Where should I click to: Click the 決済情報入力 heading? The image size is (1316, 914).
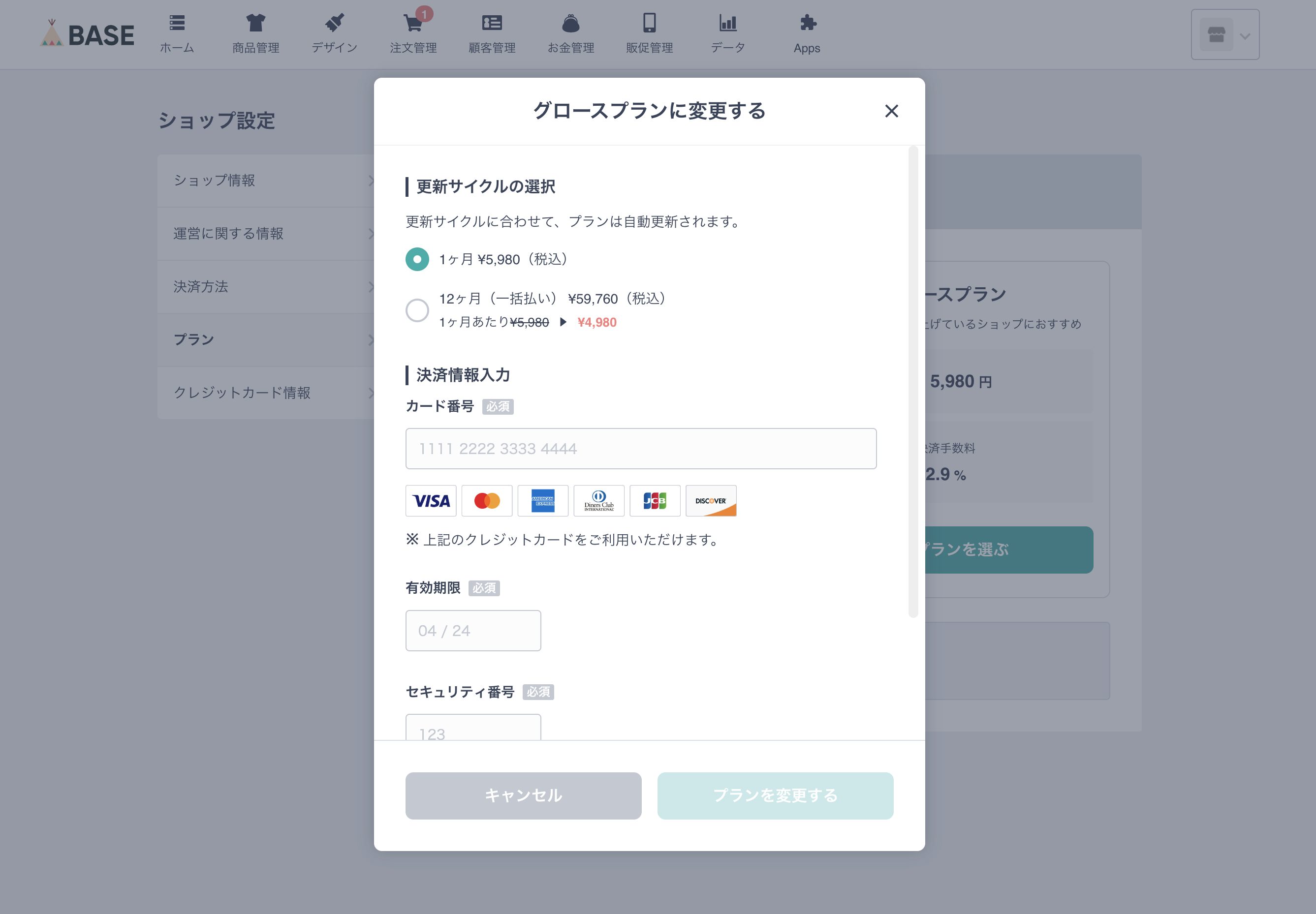(463, 375)
